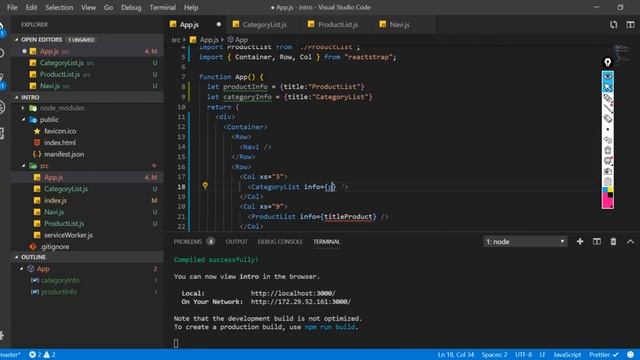This screenshot has width=640, height=360.
Task: Click Prettier in the status bar
Action: point(603,355)
